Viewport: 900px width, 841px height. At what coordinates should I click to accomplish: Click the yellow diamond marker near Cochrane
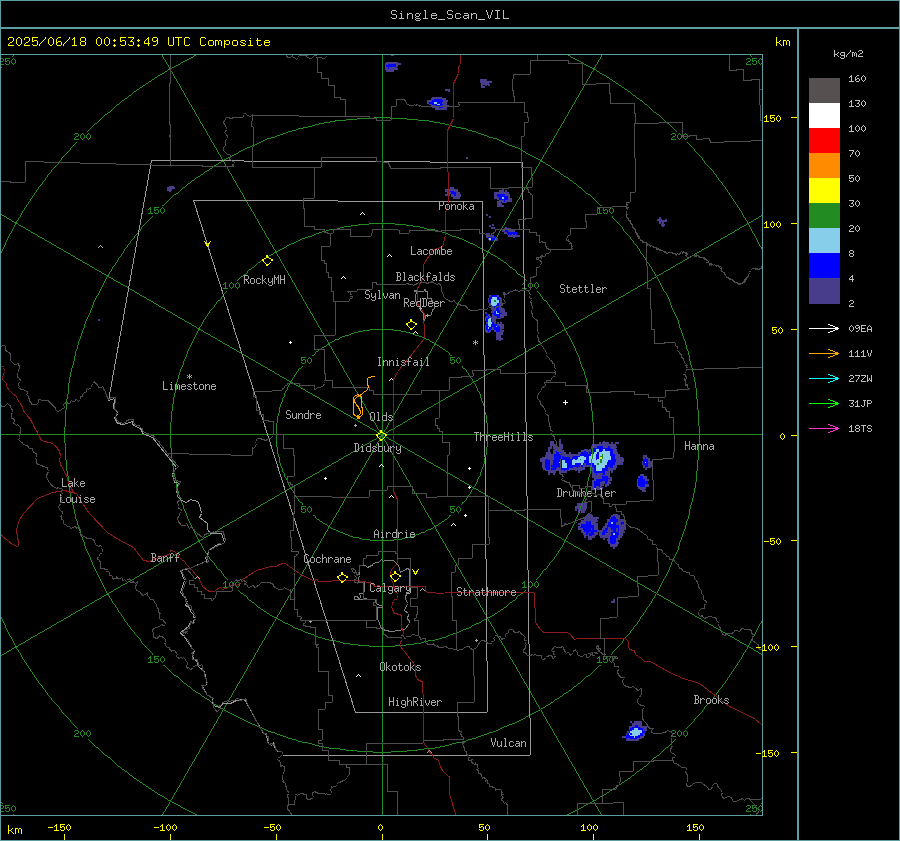[342, 577]
